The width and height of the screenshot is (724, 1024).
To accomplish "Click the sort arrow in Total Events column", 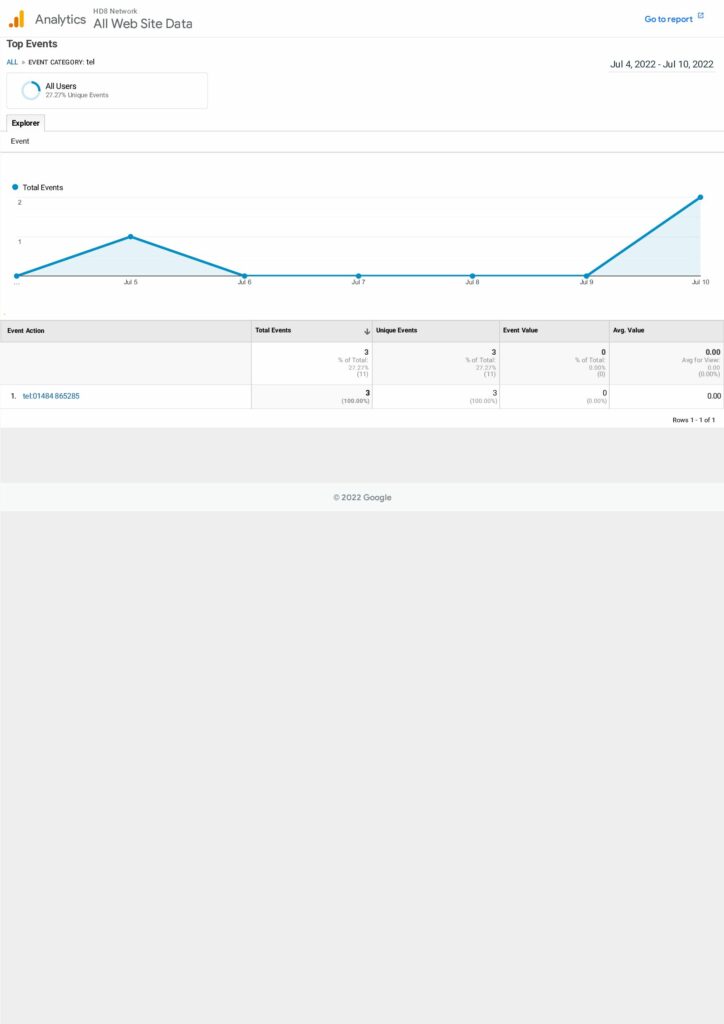I will pos(367,331).
